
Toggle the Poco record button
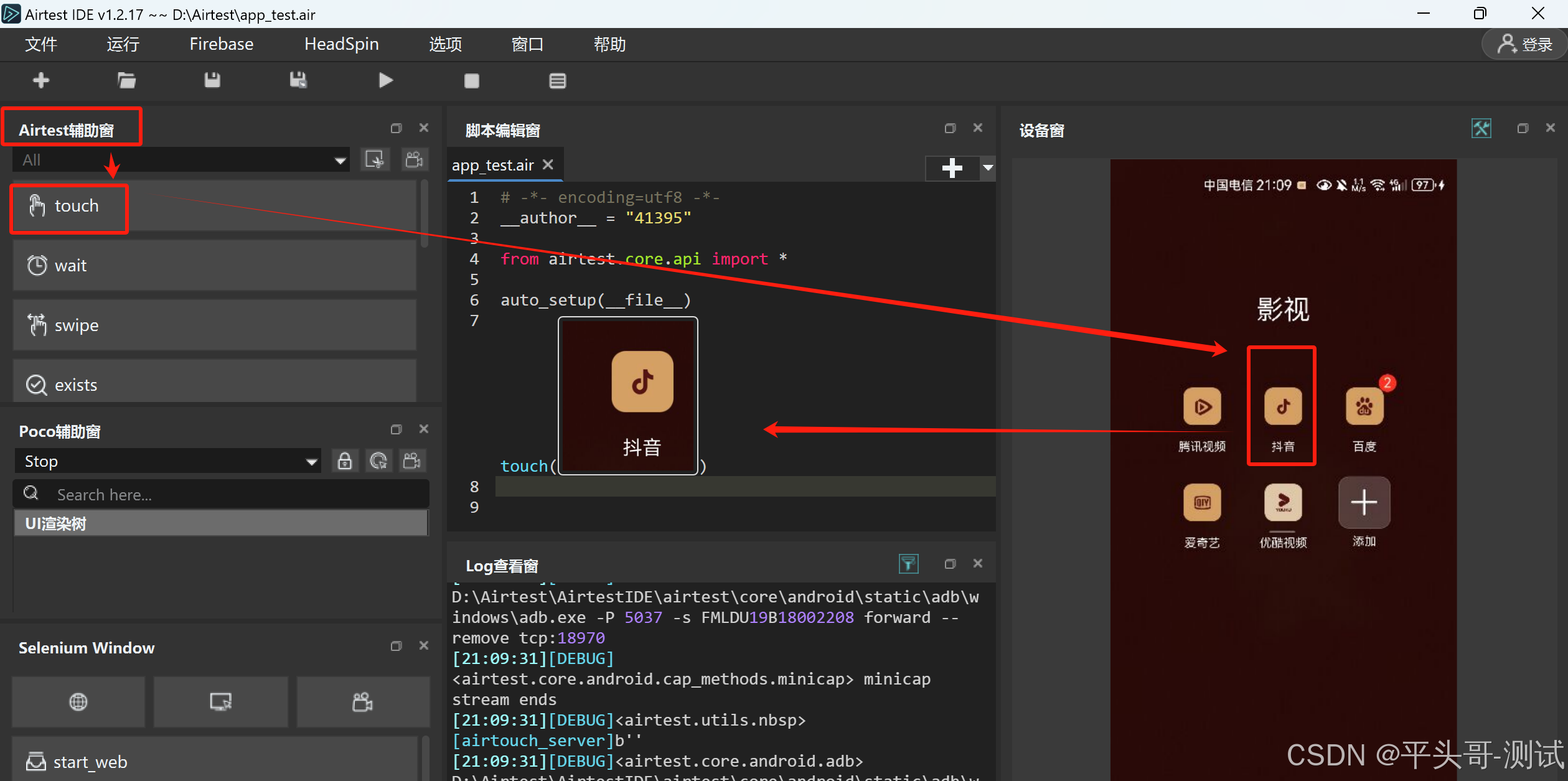click(412, 461)
